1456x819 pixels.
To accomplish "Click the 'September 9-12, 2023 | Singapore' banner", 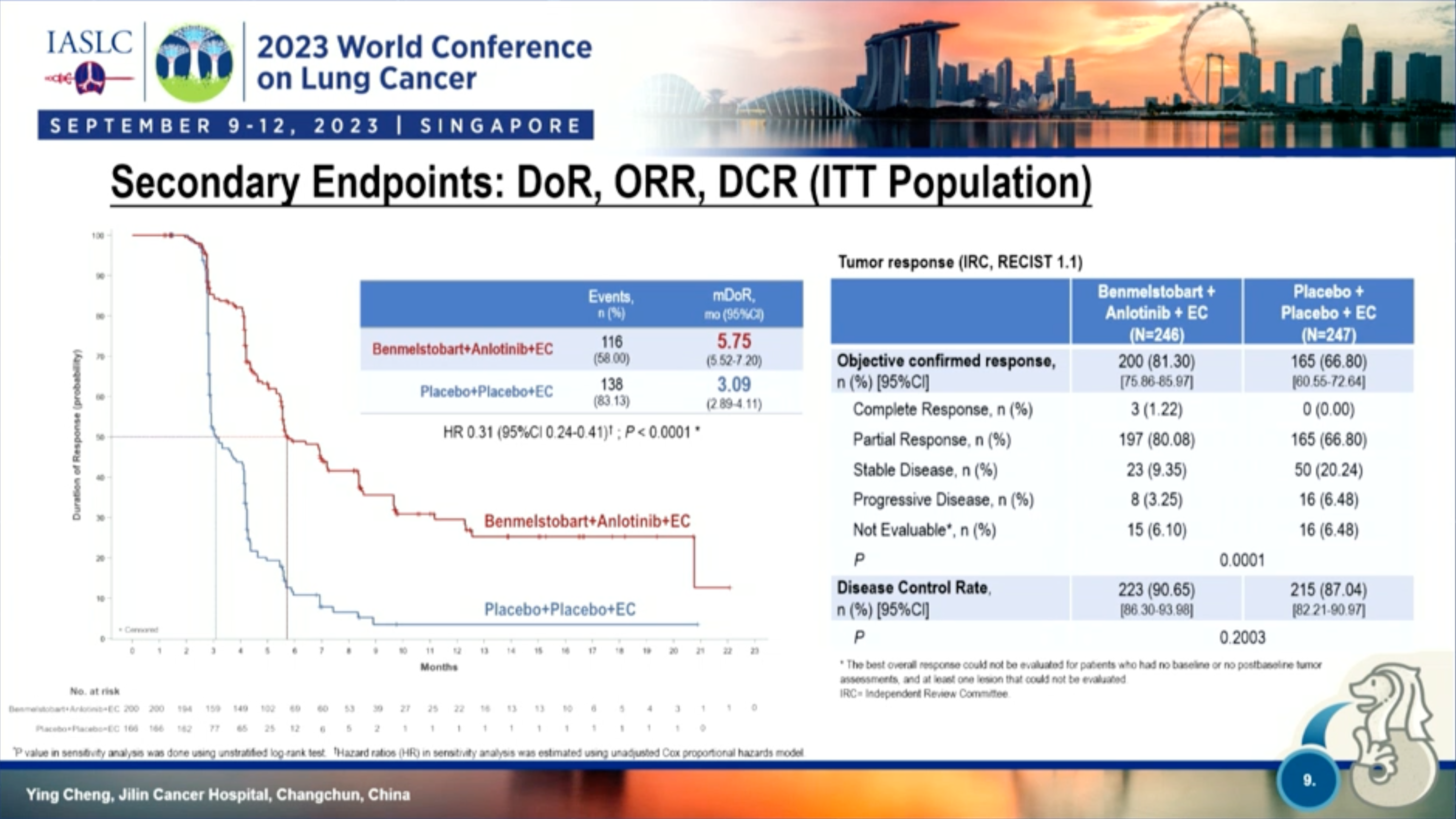I will pos(315,125).
